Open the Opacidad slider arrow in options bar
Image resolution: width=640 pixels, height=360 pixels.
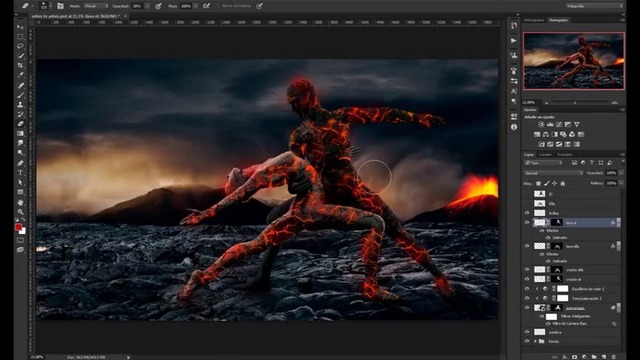[x=147, y=6]
